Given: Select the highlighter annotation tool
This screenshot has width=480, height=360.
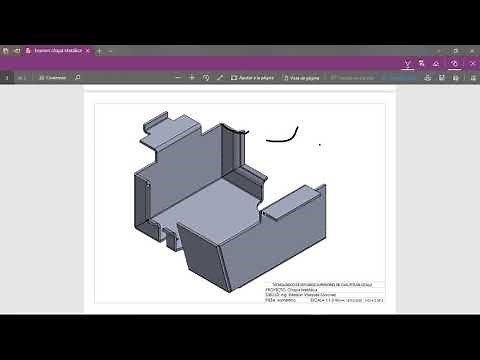Looking at the screenshot, I should [422, 63].
